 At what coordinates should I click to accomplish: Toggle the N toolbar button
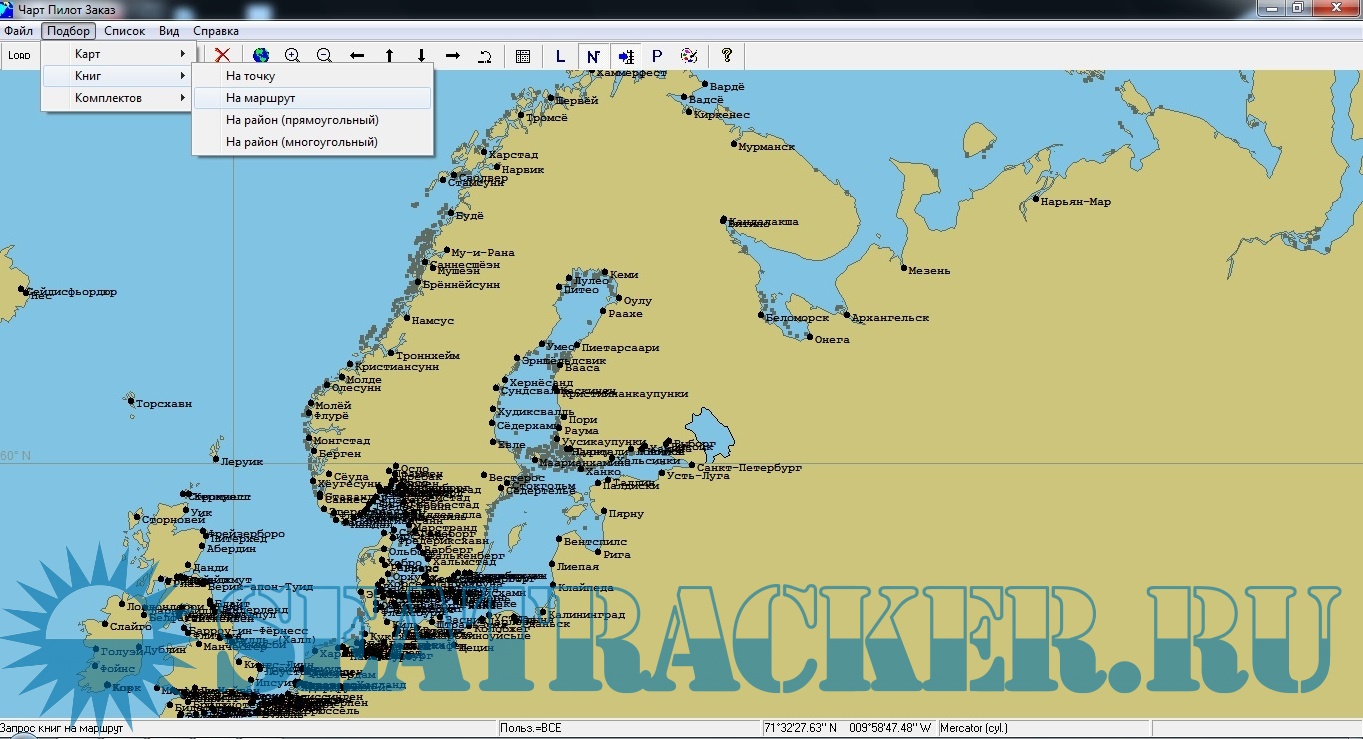(593, 56)
